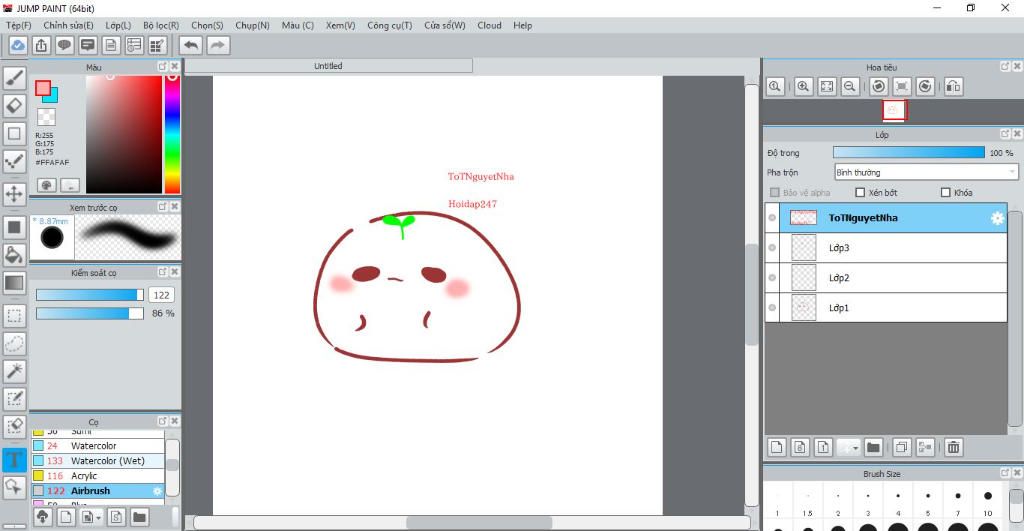Select the Lớp3 layer
1024x531 pixels.
point(886,248)
